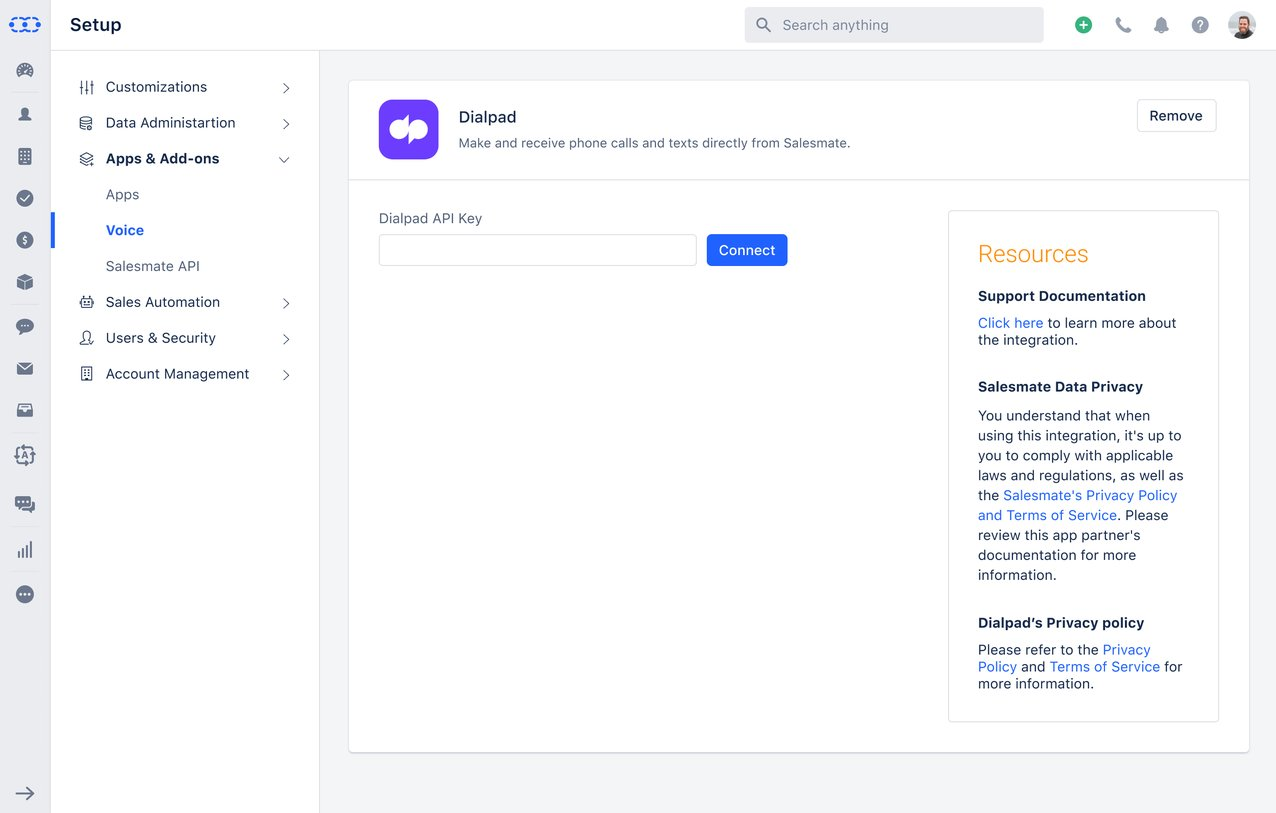Open the automation A icon in sidebar

(25, 455)
